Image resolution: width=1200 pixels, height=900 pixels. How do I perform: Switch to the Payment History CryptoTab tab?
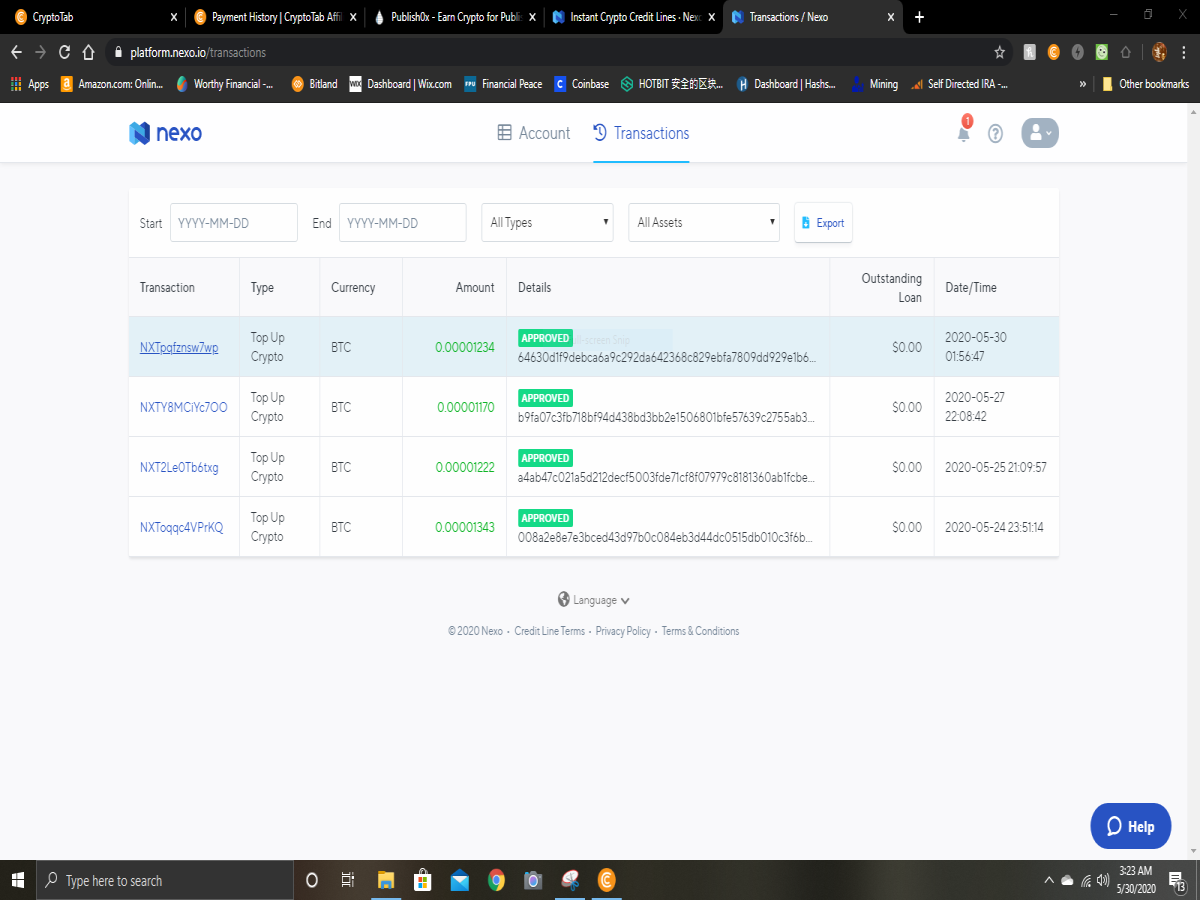point(274,17)
